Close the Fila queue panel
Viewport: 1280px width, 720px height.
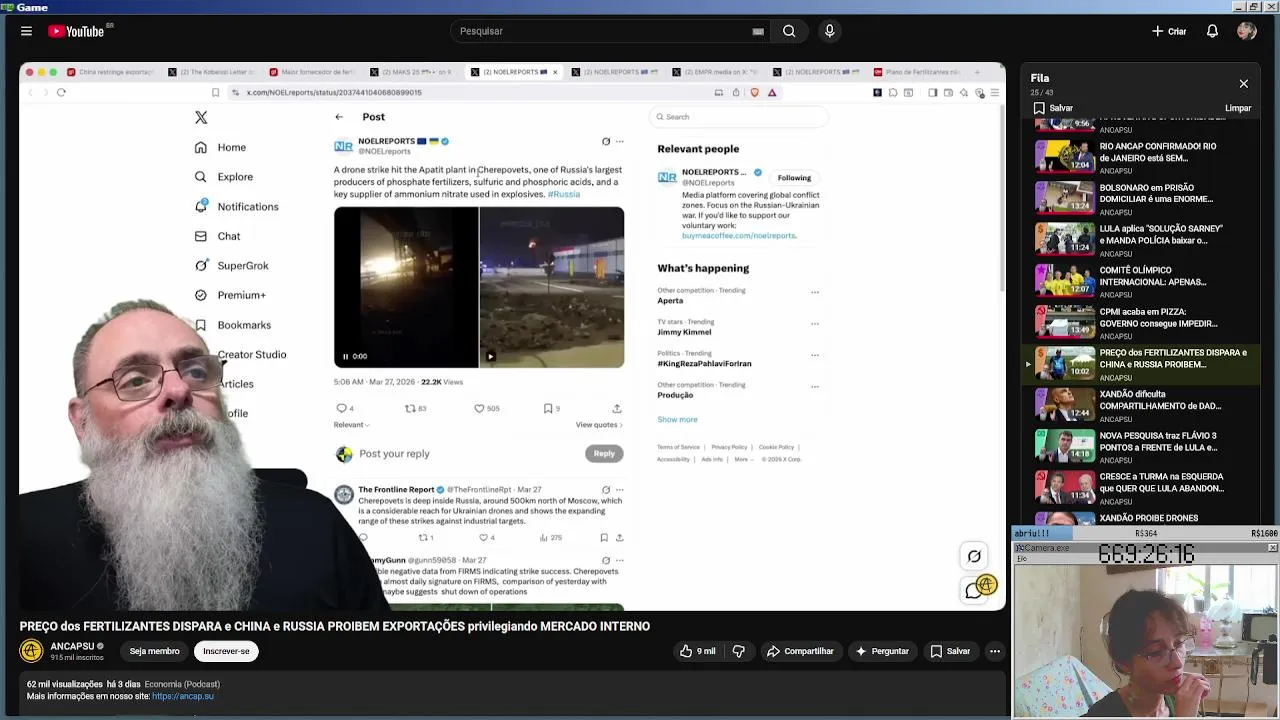(x=1243, y=84)
